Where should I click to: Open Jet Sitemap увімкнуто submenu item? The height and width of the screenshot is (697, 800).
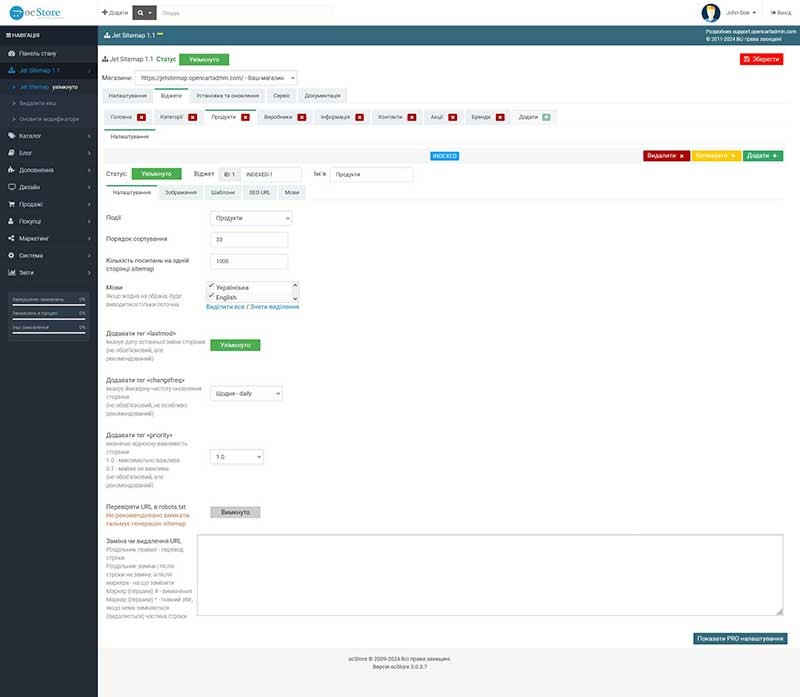click(48, 87)
